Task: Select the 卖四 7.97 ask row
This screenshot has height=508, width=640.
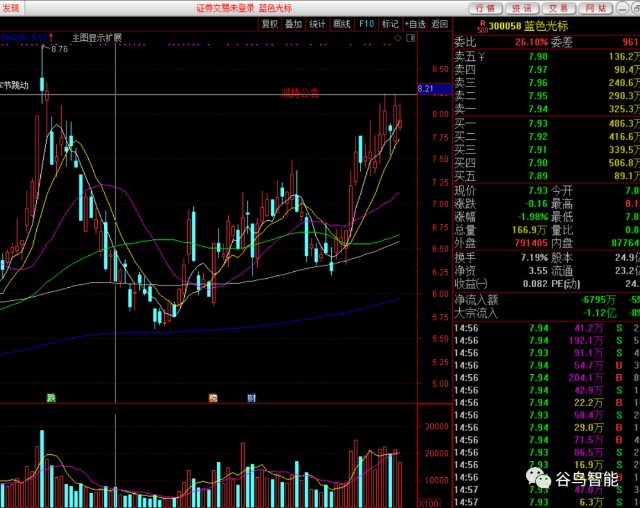Action: 547,69
